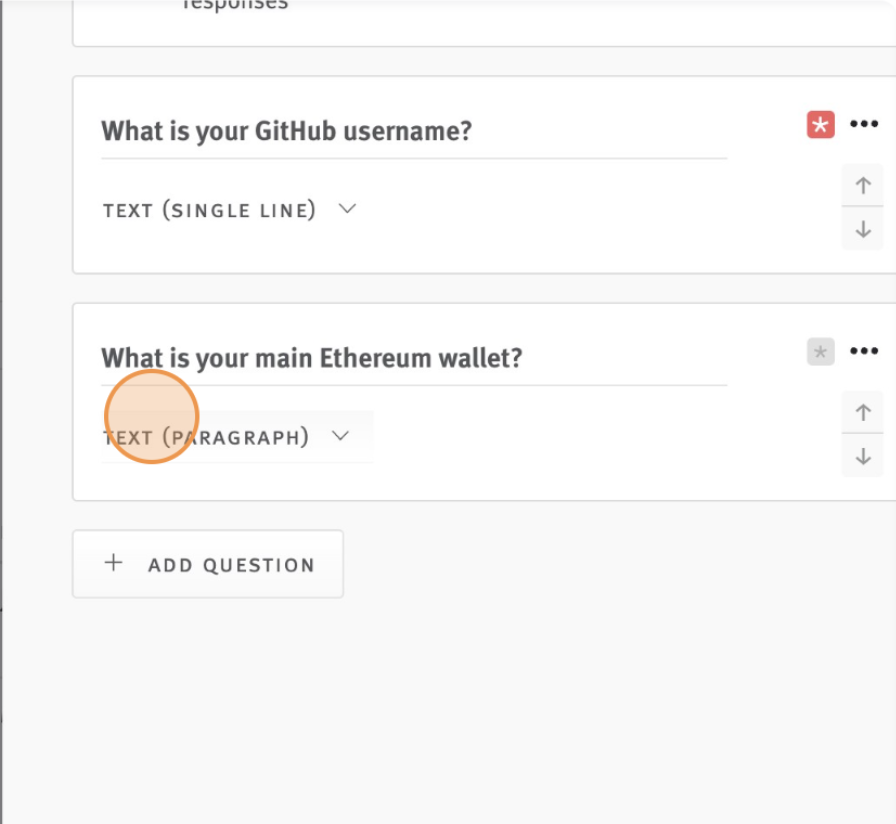
Task: Open the Text (Paragraph) type dropdown
Action: pyautogui.click(x=237, y=437)
